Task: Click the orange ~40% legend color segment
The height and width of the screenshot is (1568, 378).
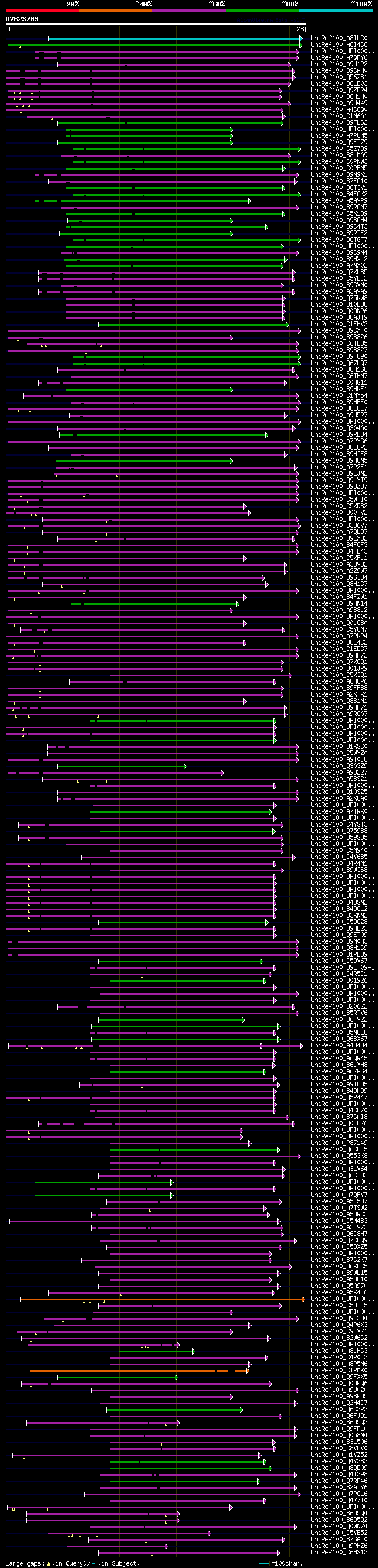Action: (x=116, y=11)
